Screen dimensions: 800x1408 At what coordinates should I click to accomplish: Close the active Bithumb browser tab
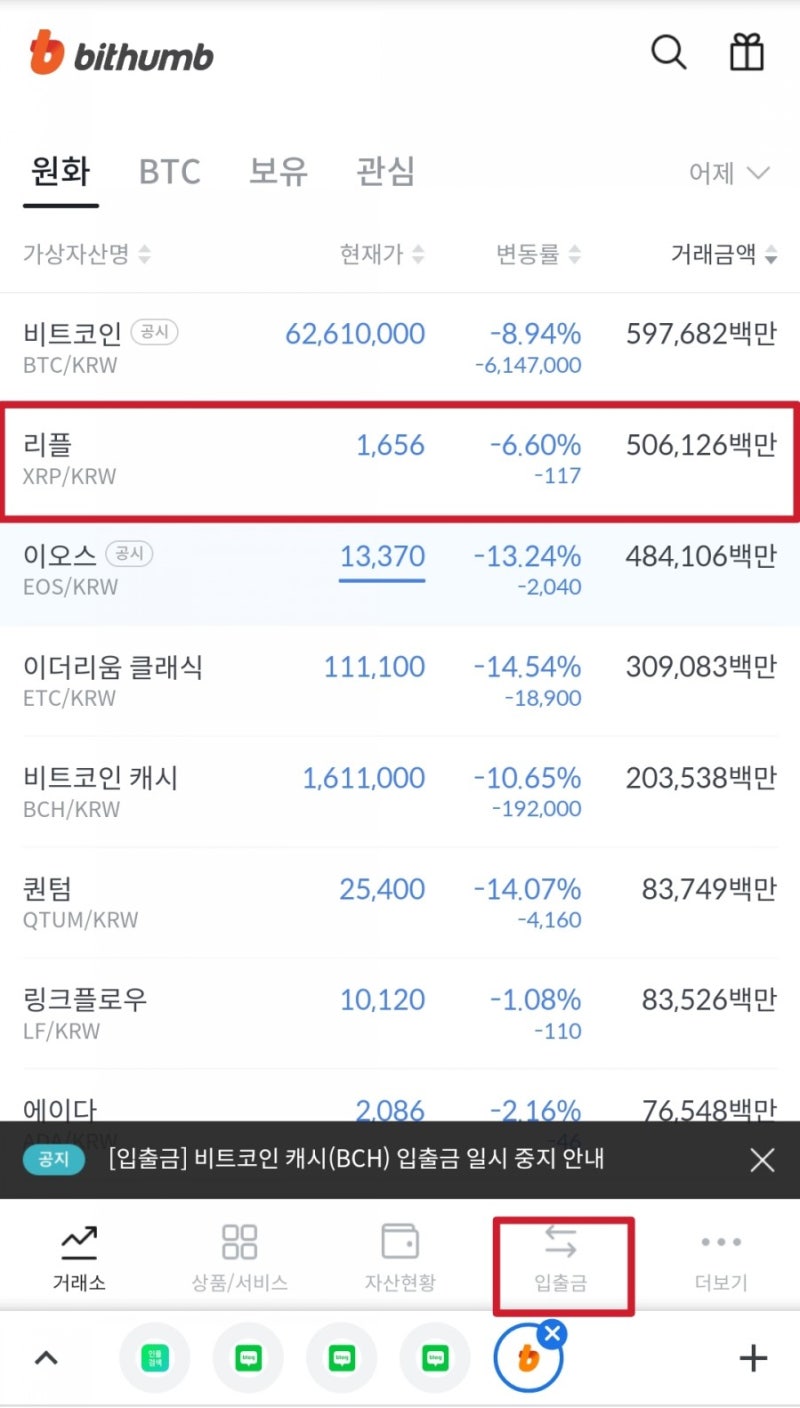point(553,1333)
